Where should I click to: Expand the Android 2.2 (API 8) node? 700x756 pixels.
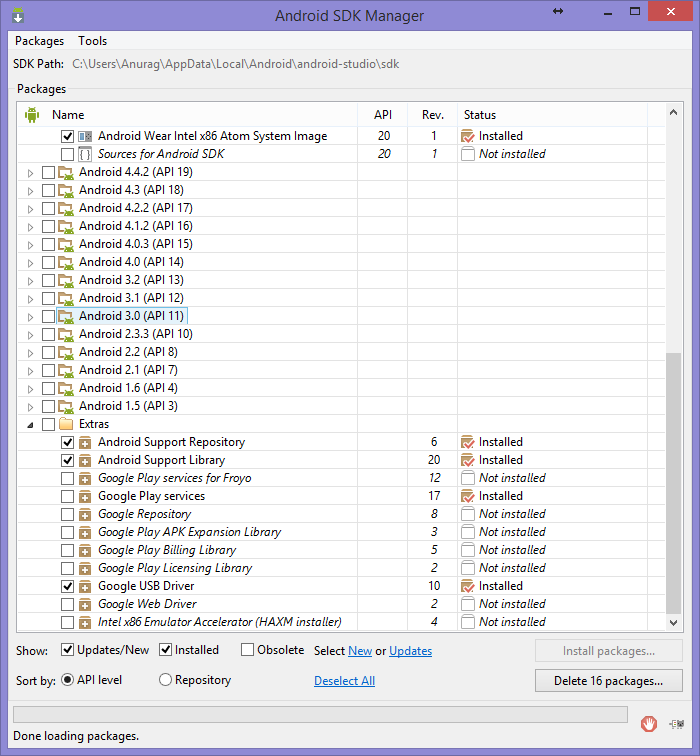[x=30, y=353]
